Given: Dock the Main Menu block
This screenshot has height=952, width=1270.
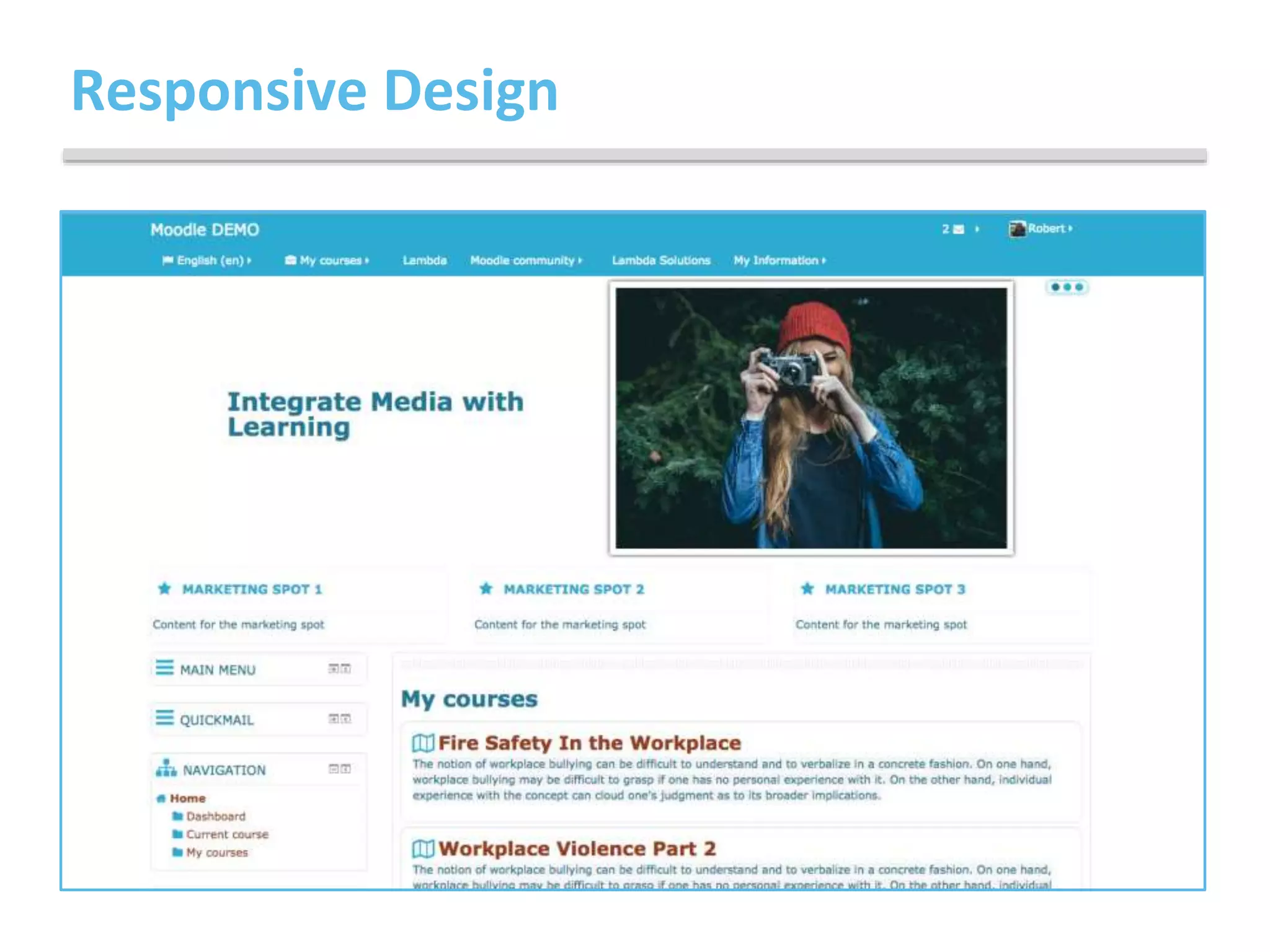Looking at the screenshot, I should [346, 668].
